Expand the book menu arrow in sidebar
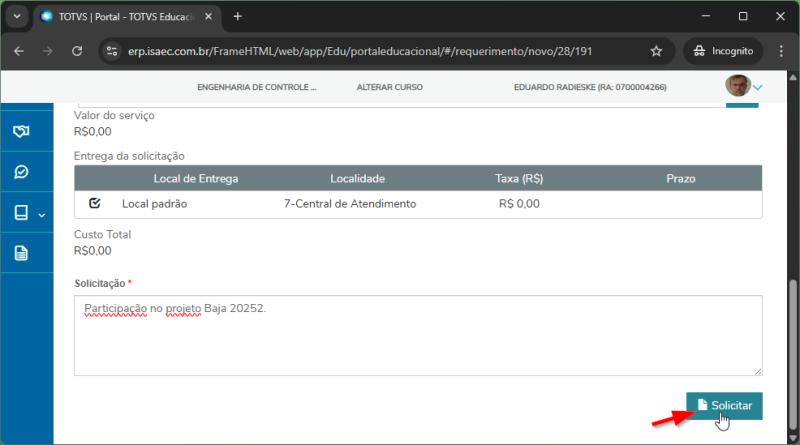The width and height of the screenshot is (800, 445). click(42, 214)
